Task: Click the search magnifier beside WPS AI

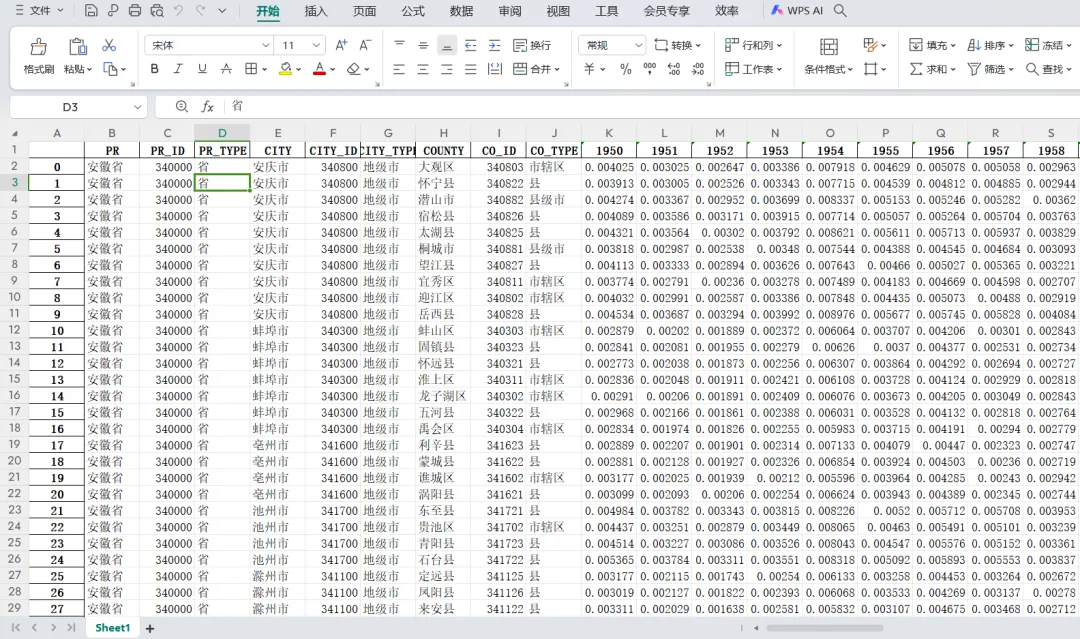Action: point(840,11)
